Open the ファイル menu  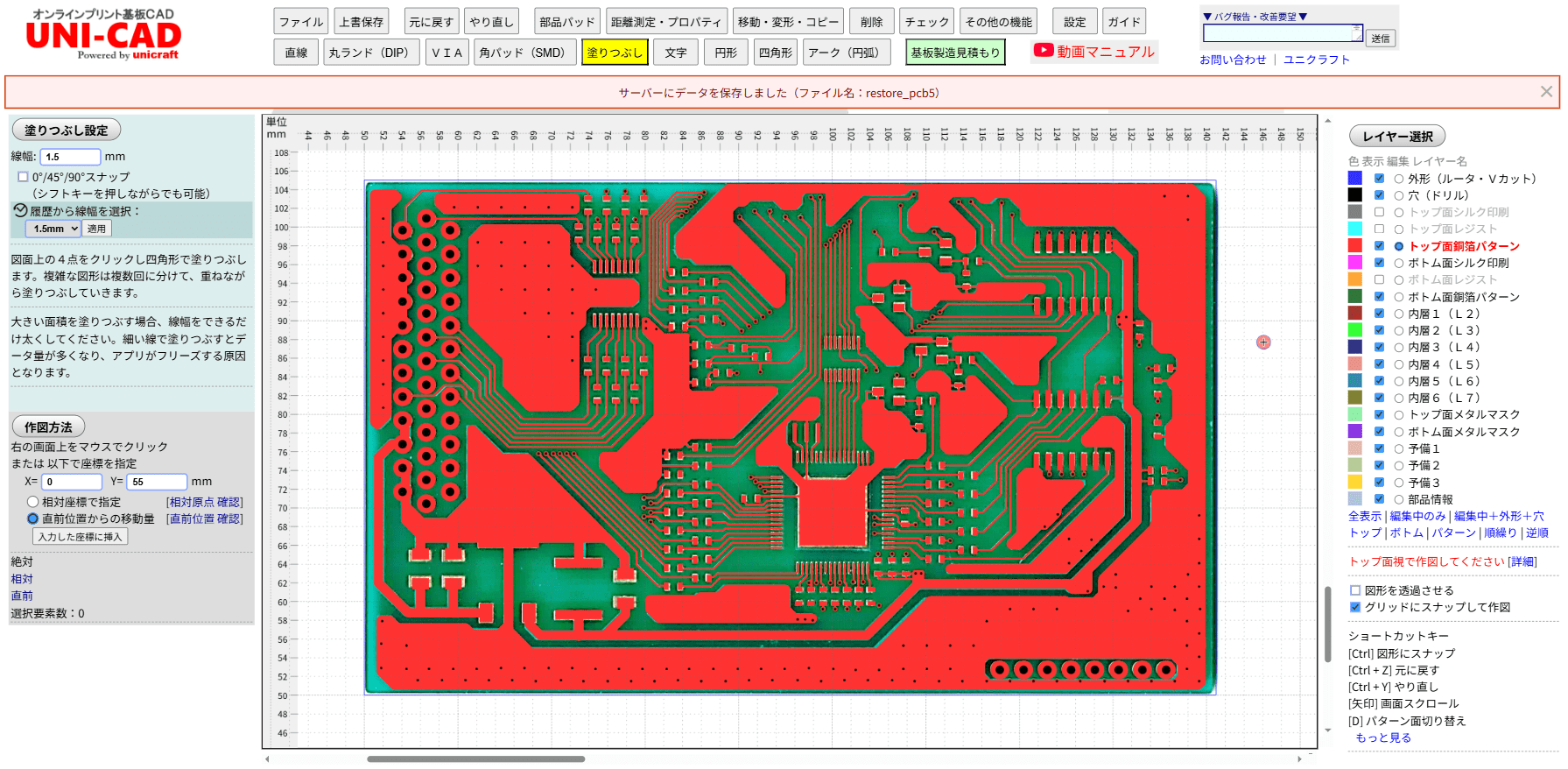301,22
